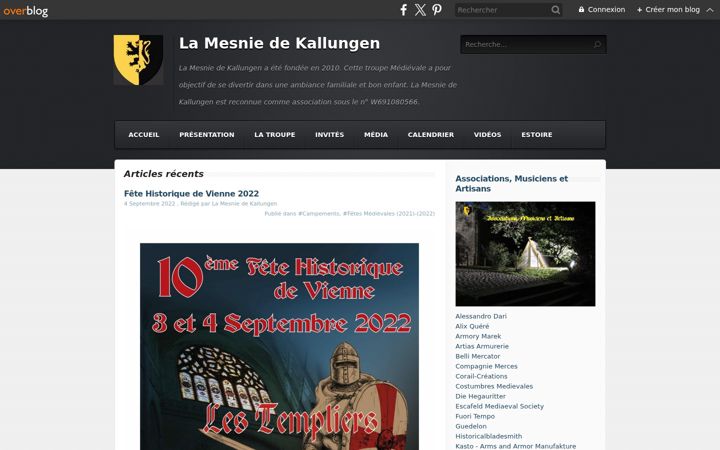Open the Escafeld Mediaeval Society link

pyautogui.click(x=500, y=406)
